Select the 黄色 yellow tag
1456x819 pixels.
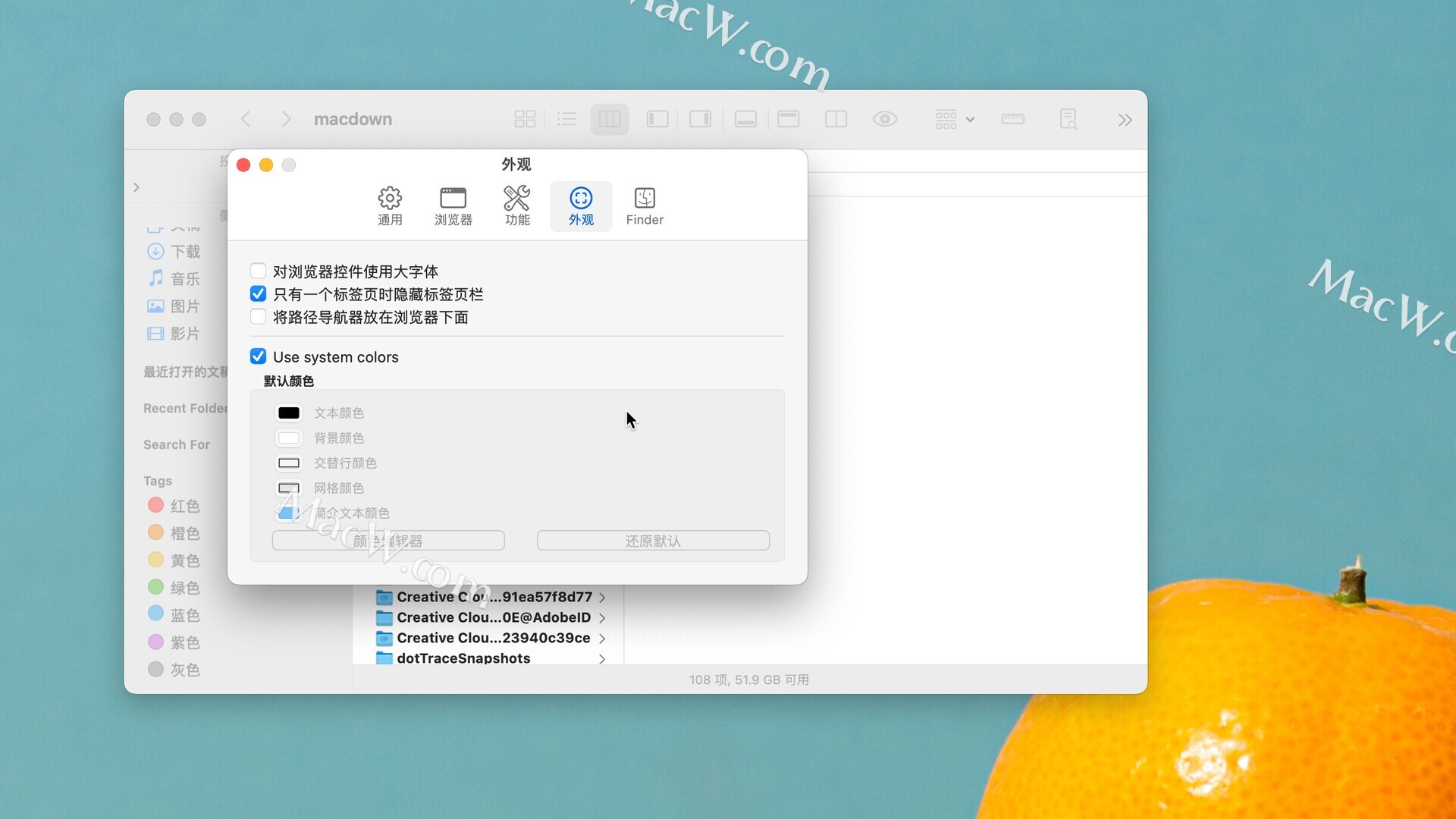pyautogui.click(x=174, y=560)
